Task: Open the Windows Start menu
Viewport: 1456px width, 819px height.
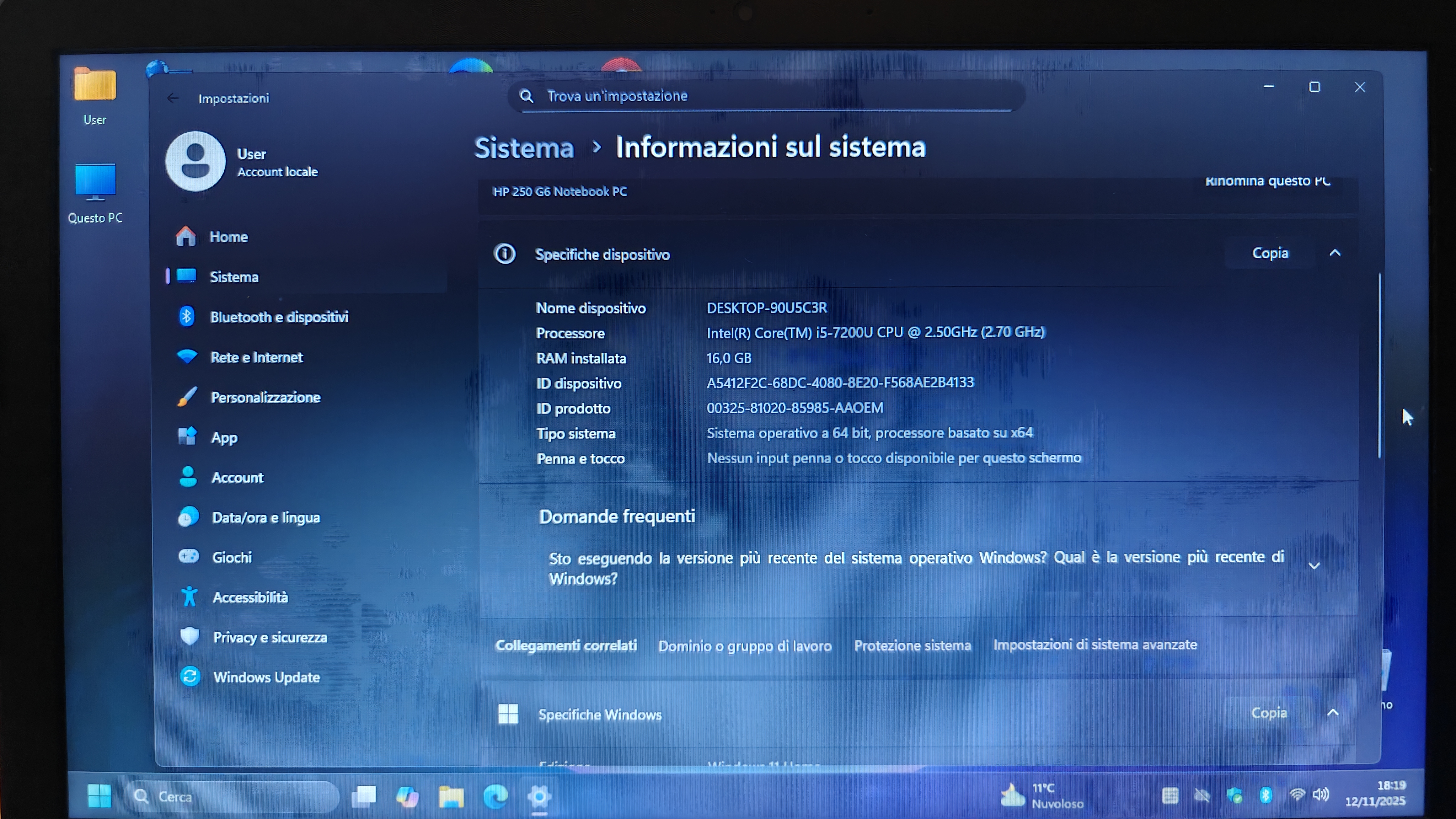Action: click(x=100, y=796)
